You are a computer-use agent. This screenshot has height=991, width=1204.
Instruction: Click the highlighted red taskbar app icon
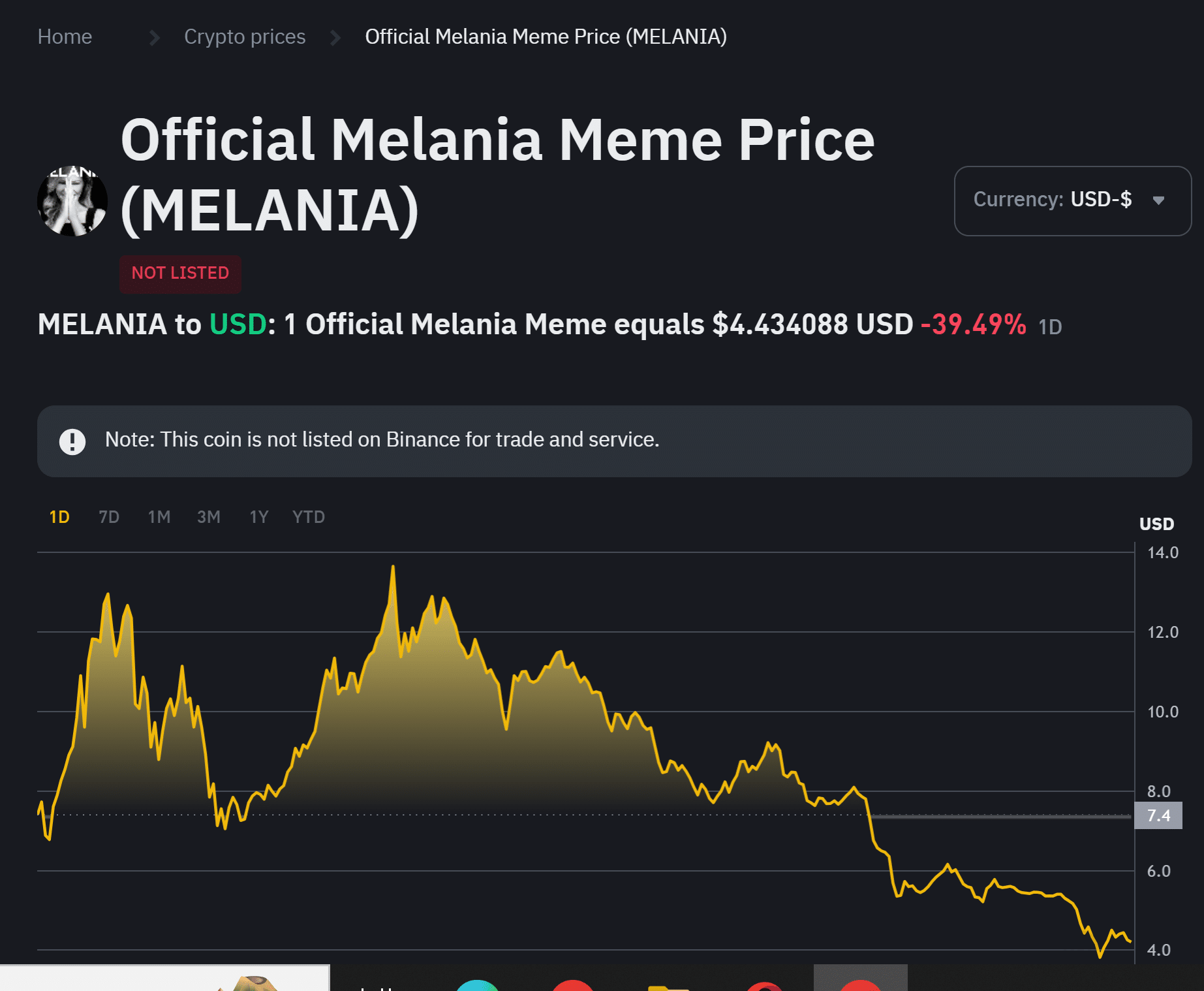[860, 984]
